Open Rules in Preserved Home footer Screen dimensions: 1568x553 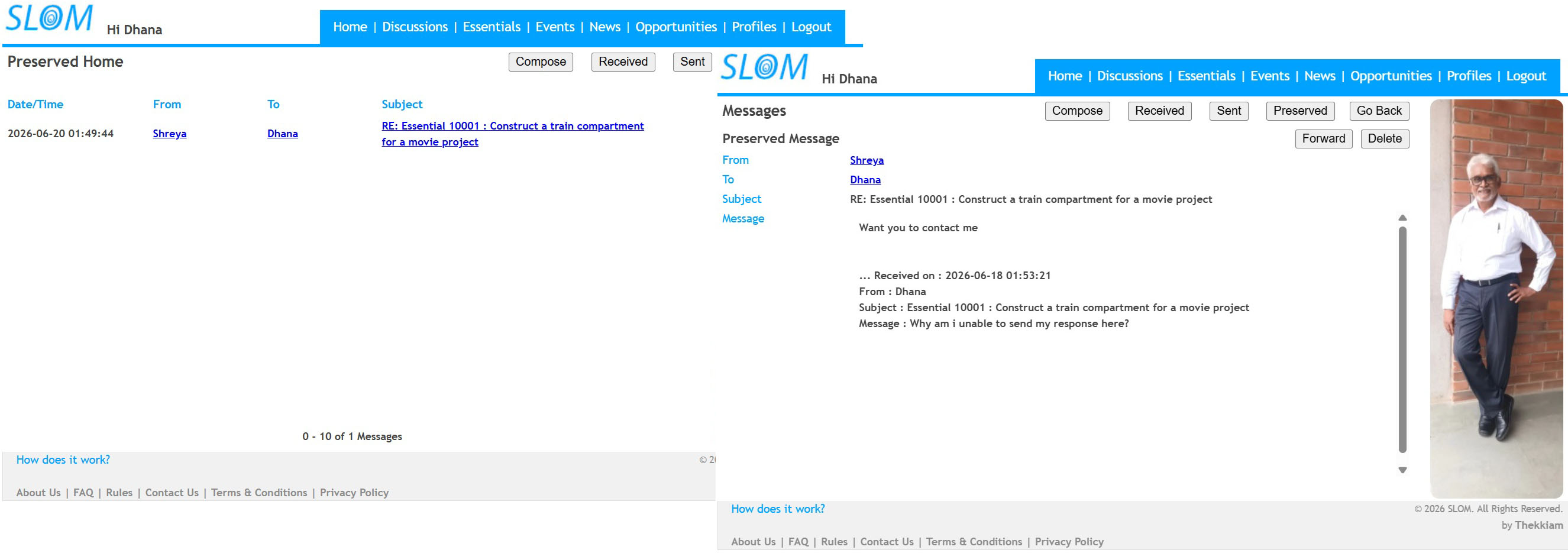[x=119, y=493]
